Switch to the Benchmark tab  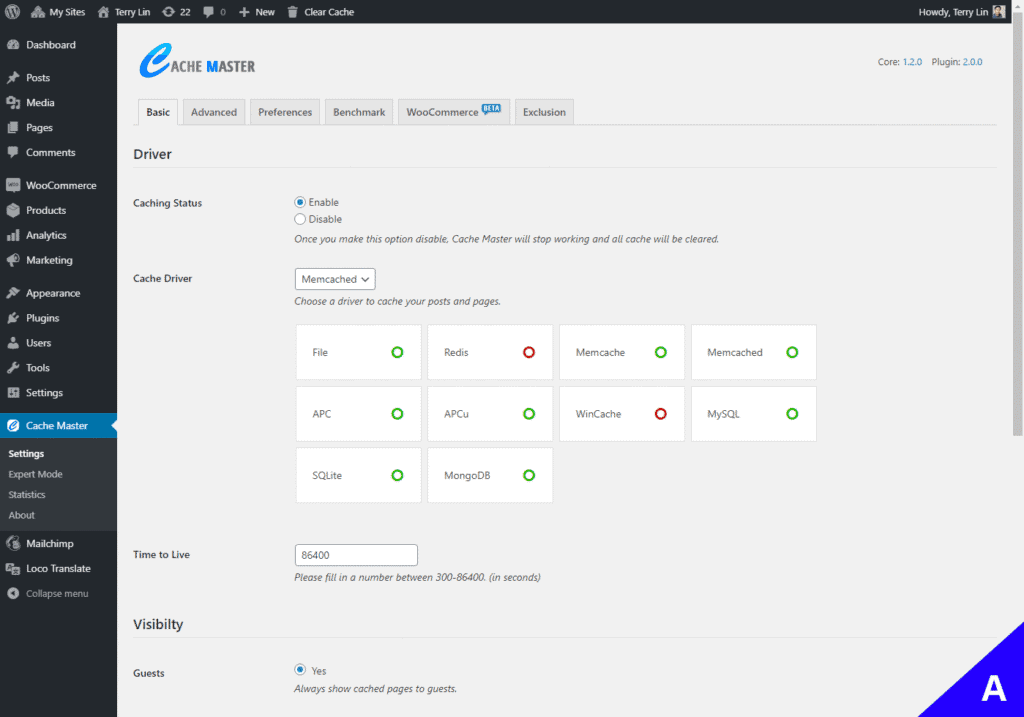358,112
